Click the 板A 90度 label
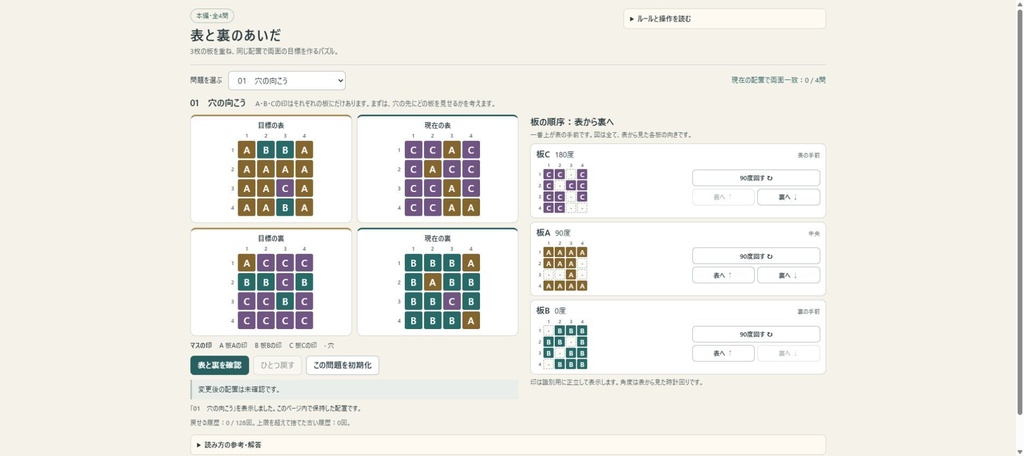This screenshot has height=456, width=1024. click(x=554, y=233)
